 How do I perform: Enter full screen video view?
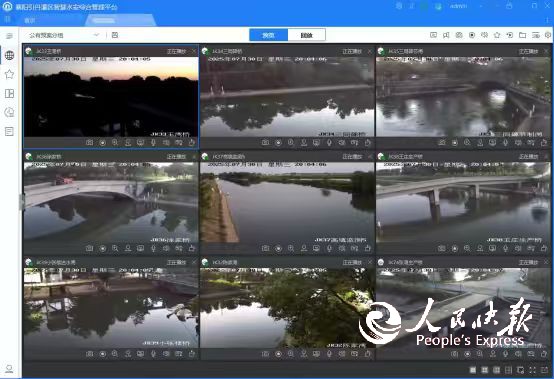(532, 370)
